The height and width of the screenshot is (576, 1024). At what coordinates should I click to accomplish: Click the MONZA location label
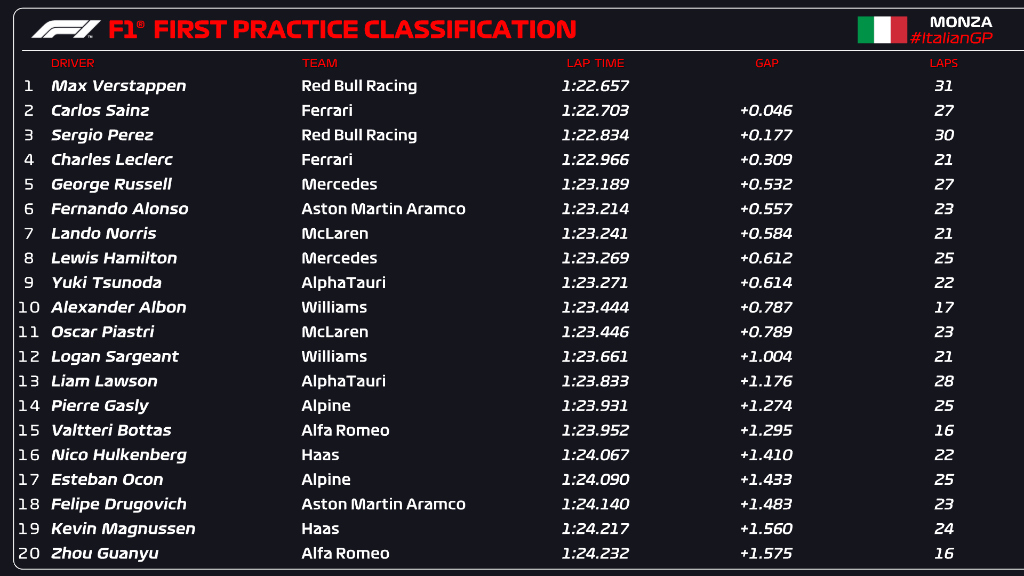[961, 21]
